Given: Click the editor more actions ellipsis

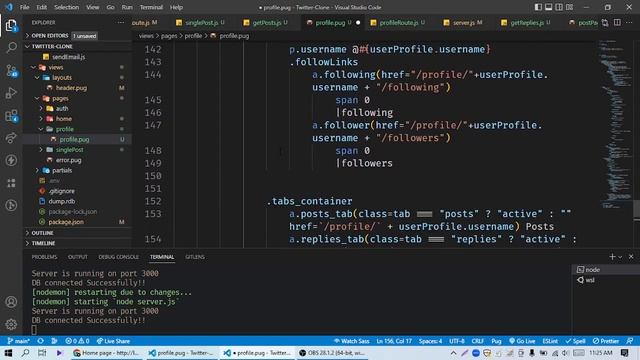Looking at the screenshot, I should (629, 23).
